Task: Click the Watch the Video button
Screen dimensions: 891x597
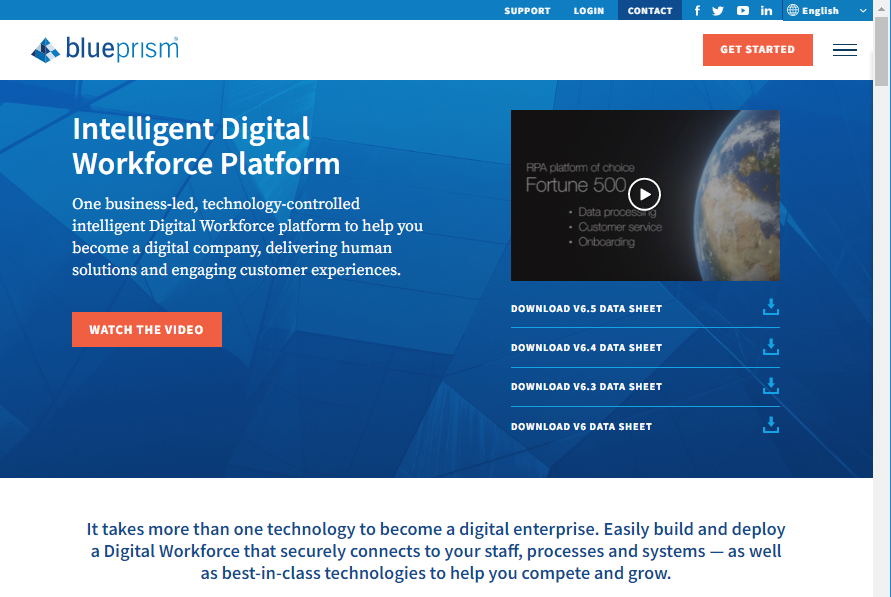Action: coord(147,329)
